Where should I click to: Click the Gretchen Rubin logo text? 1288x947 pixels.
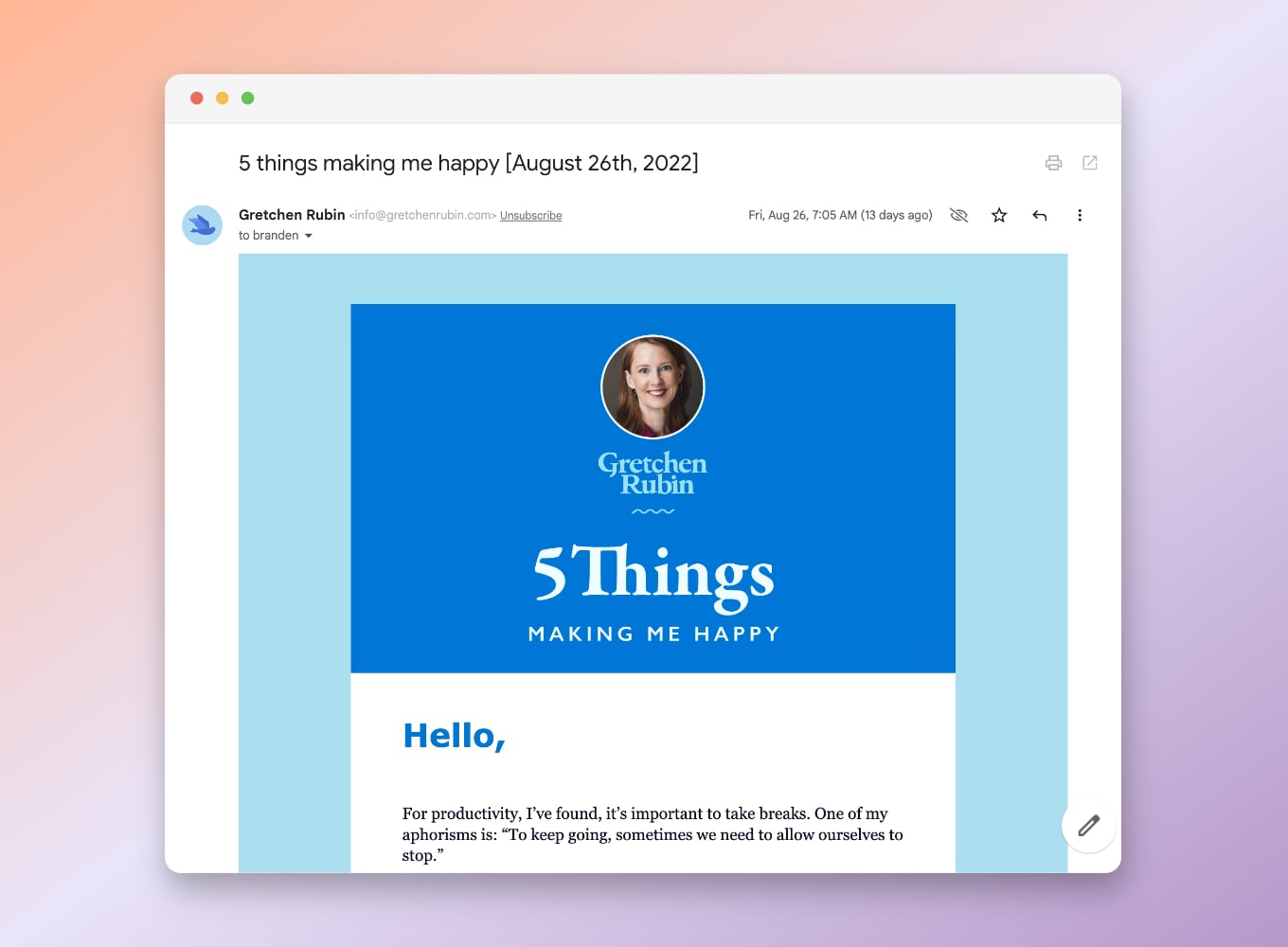tap(653, 473)
